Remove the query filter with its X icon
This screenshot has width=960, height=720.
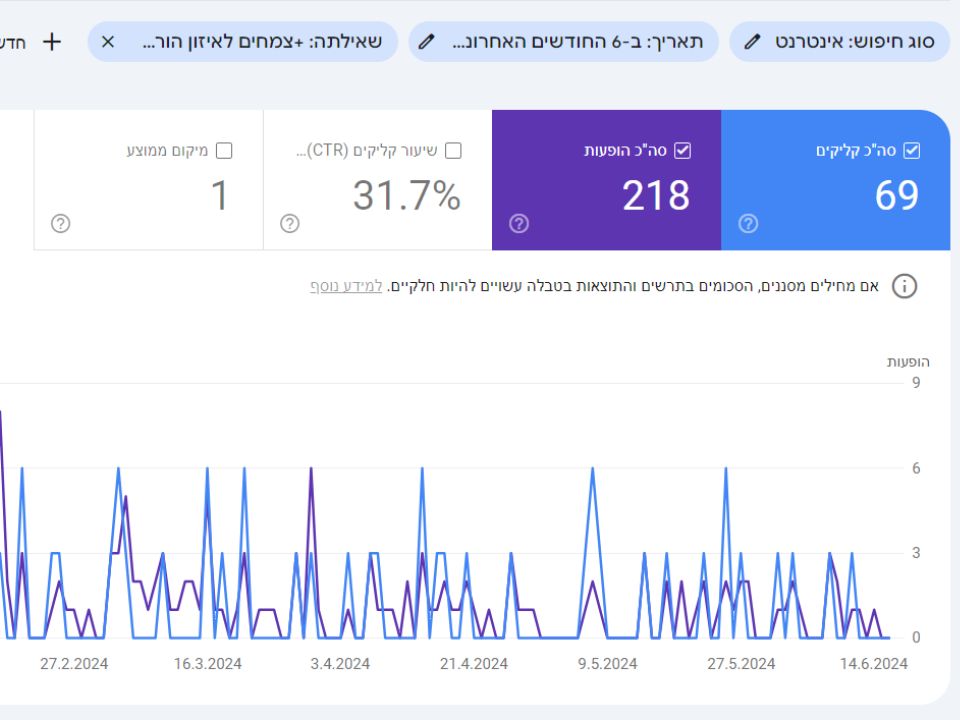pos(108,42)
